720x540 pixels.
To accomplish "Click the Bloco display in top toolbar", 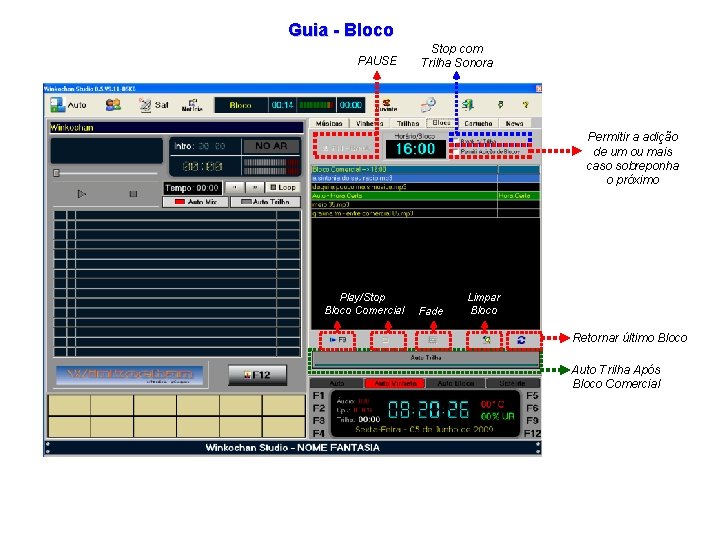I will [x=241, y=105].
